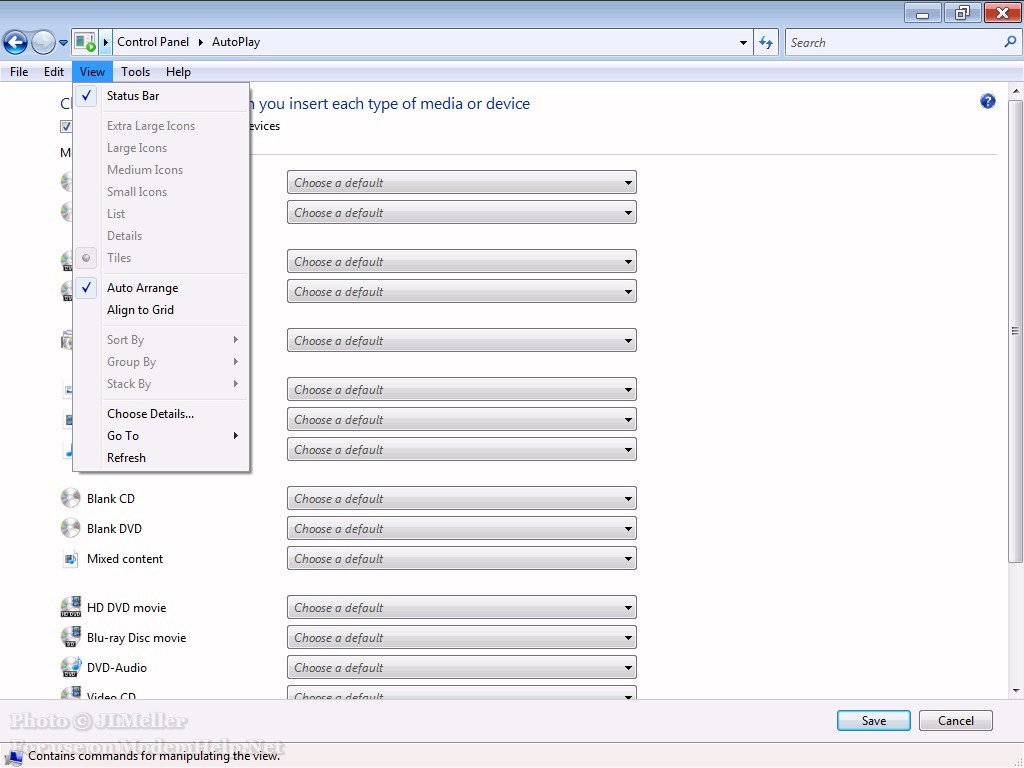Screen dimensions: 1024x768
Task: Open recent pages arrow beside Forward button
Action: (63, 43)
